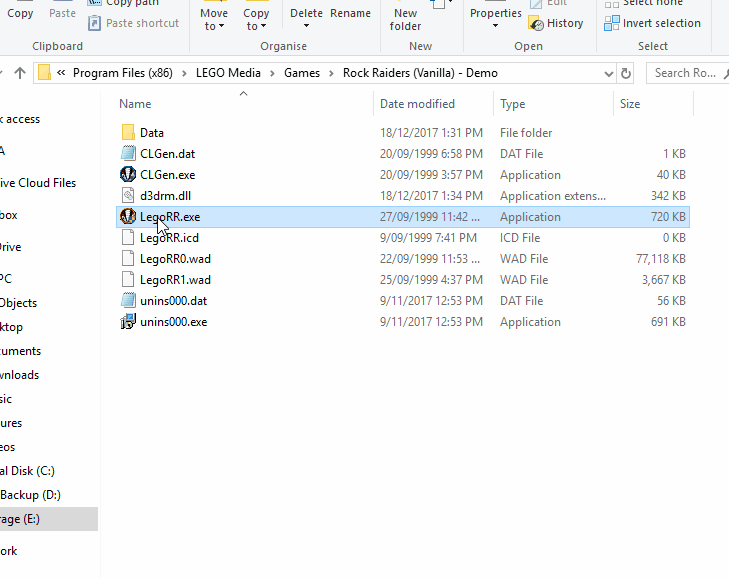
Task: Click the CLGen.dat file icon
Action: tap(128, 153)
